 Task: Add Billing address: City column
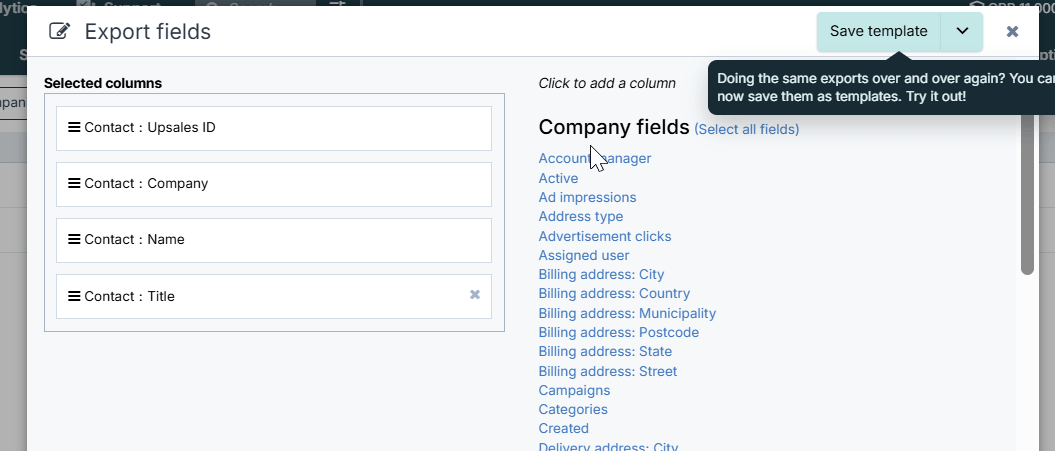(x=602, y=275)
